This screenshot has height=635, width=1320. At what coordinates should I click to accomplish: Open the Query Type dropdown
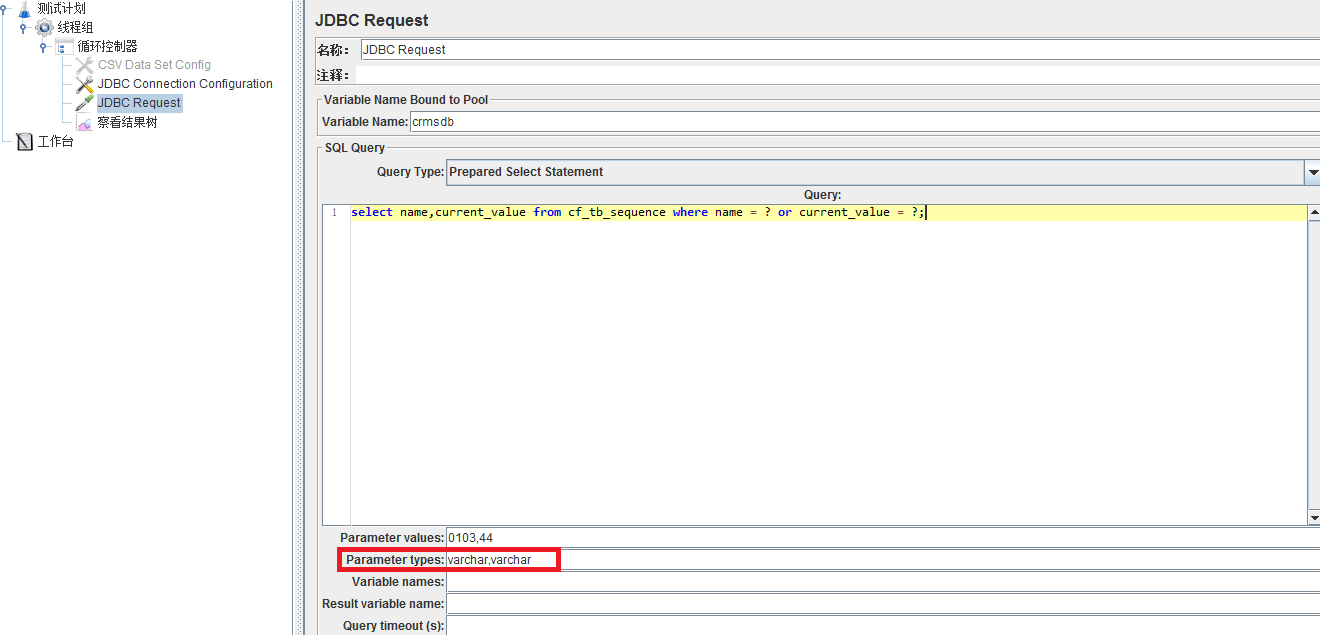click(x=883, y=172)
